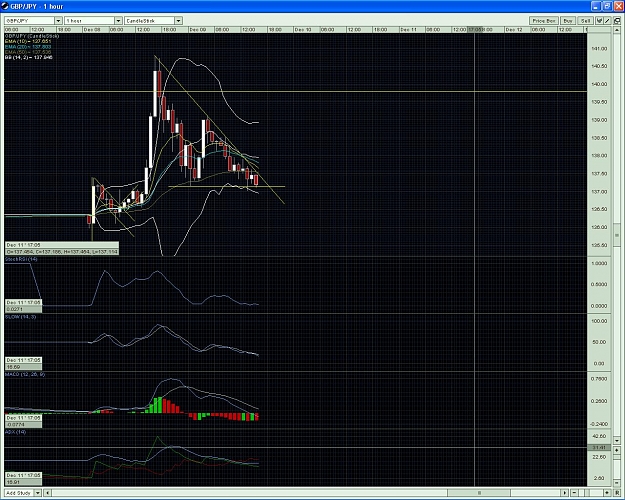Click horizontal scrollbar left arrow
The height and width of the screenshot is (500, 625).
click(x=47, y=493)
